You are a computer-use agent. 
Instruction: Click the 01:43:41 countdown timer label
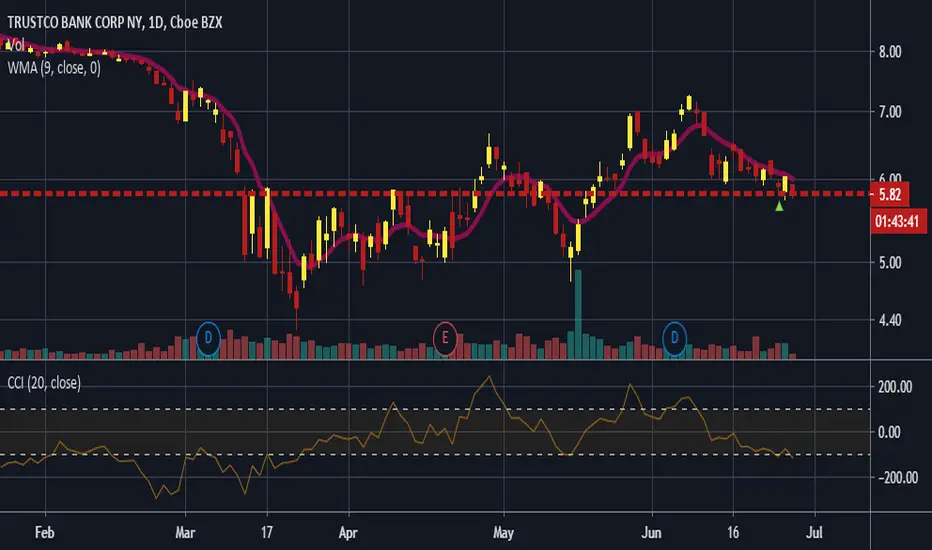tap(897, 222)
